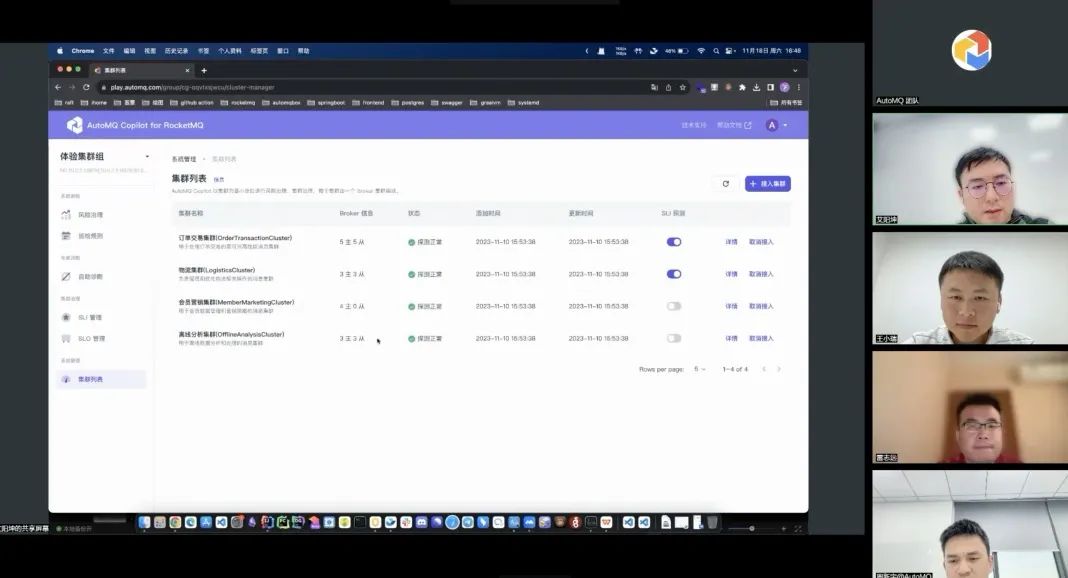Toggle SLI switch for OrderTransactionCluster
This screenshot has width=1068, height=578.
(674, 242)
